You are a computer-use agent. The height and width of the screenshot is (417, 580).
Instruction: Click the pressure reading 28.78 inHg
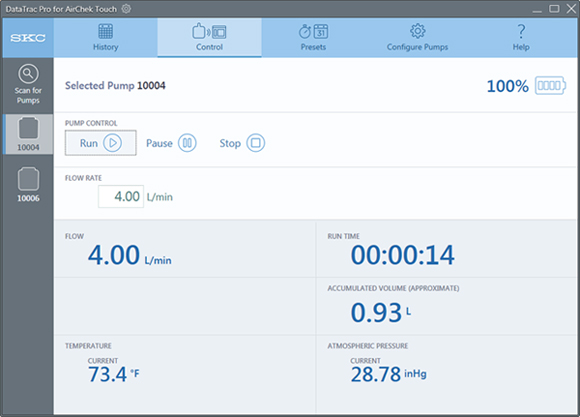point(388,374)
